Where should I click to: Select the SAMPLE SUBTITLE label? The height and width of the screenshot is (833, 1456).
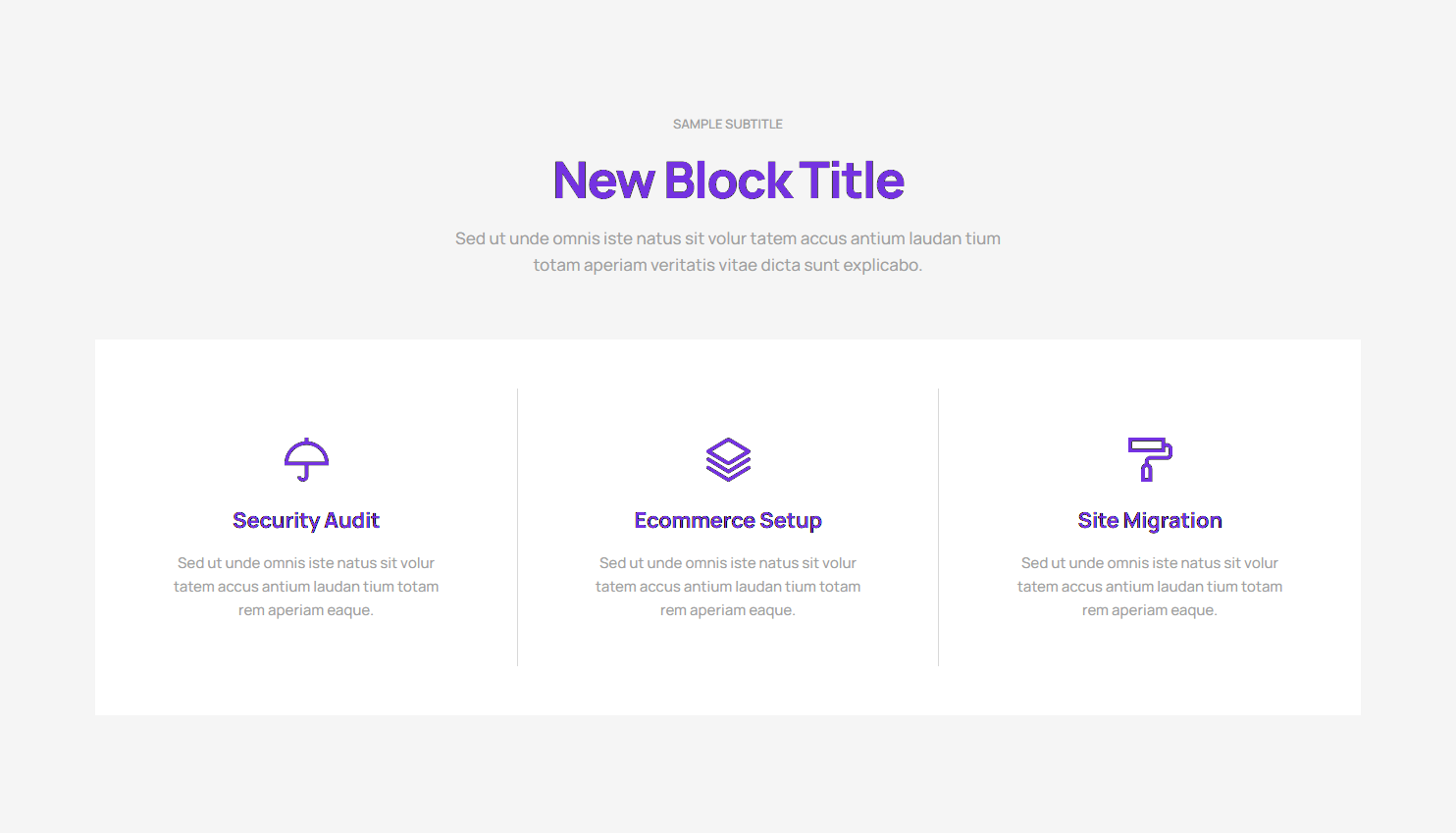[x=728, y=124]
